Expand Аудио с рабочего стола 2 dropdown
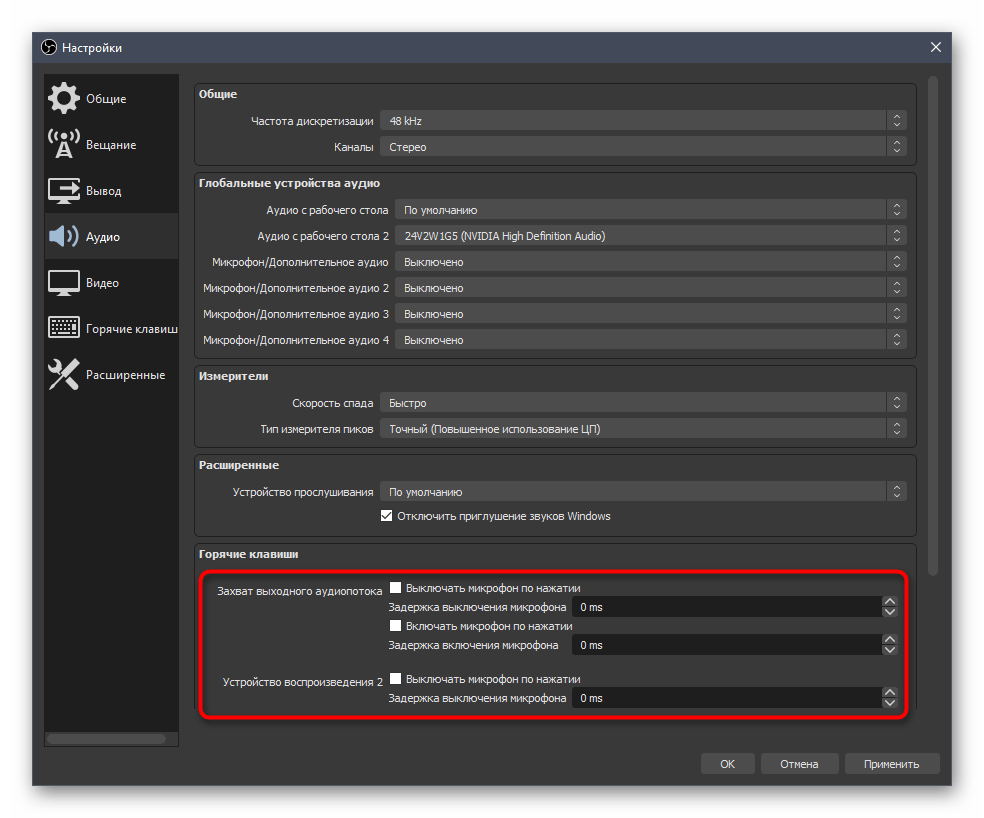Viewport: 984px width, 818px height. 650,236
